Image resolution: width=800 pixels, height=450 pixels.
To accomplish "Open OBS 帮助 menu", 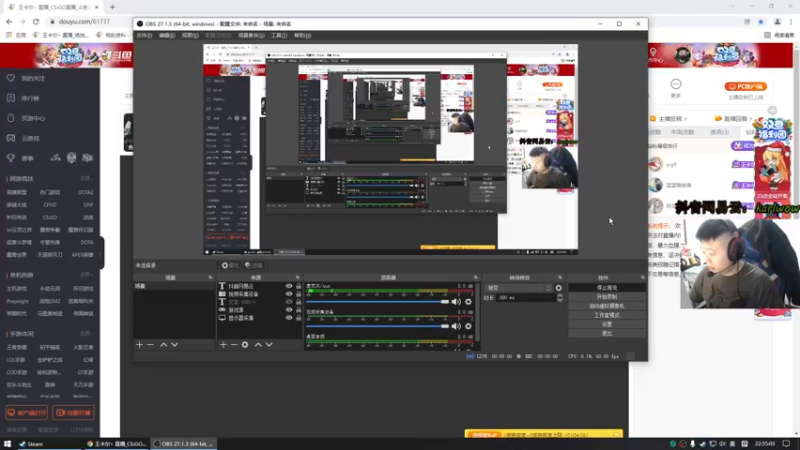I will (302, 35).
